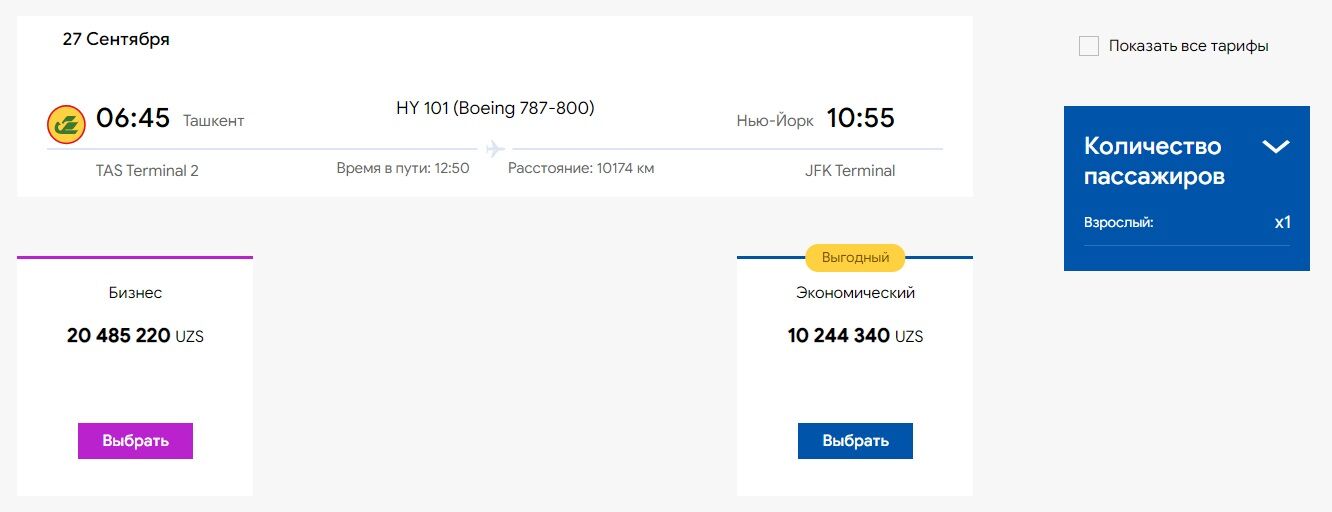Choose the 'Экономический' fare card
This screenshot has height=512, width=1332.
coord(855,376)
